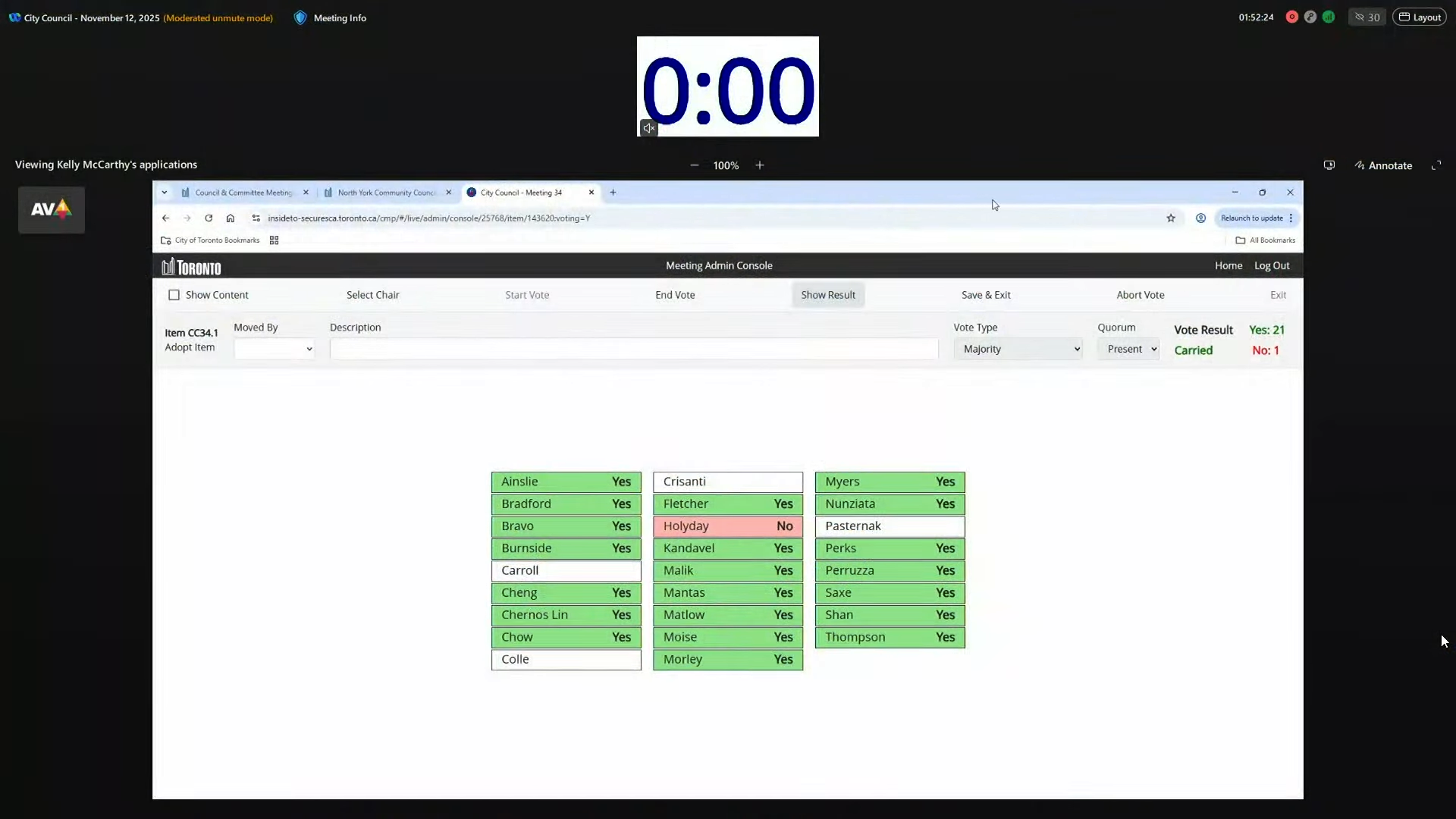Click the Description input field
The image size is (1456, 819).
click(x=634, y=349)
